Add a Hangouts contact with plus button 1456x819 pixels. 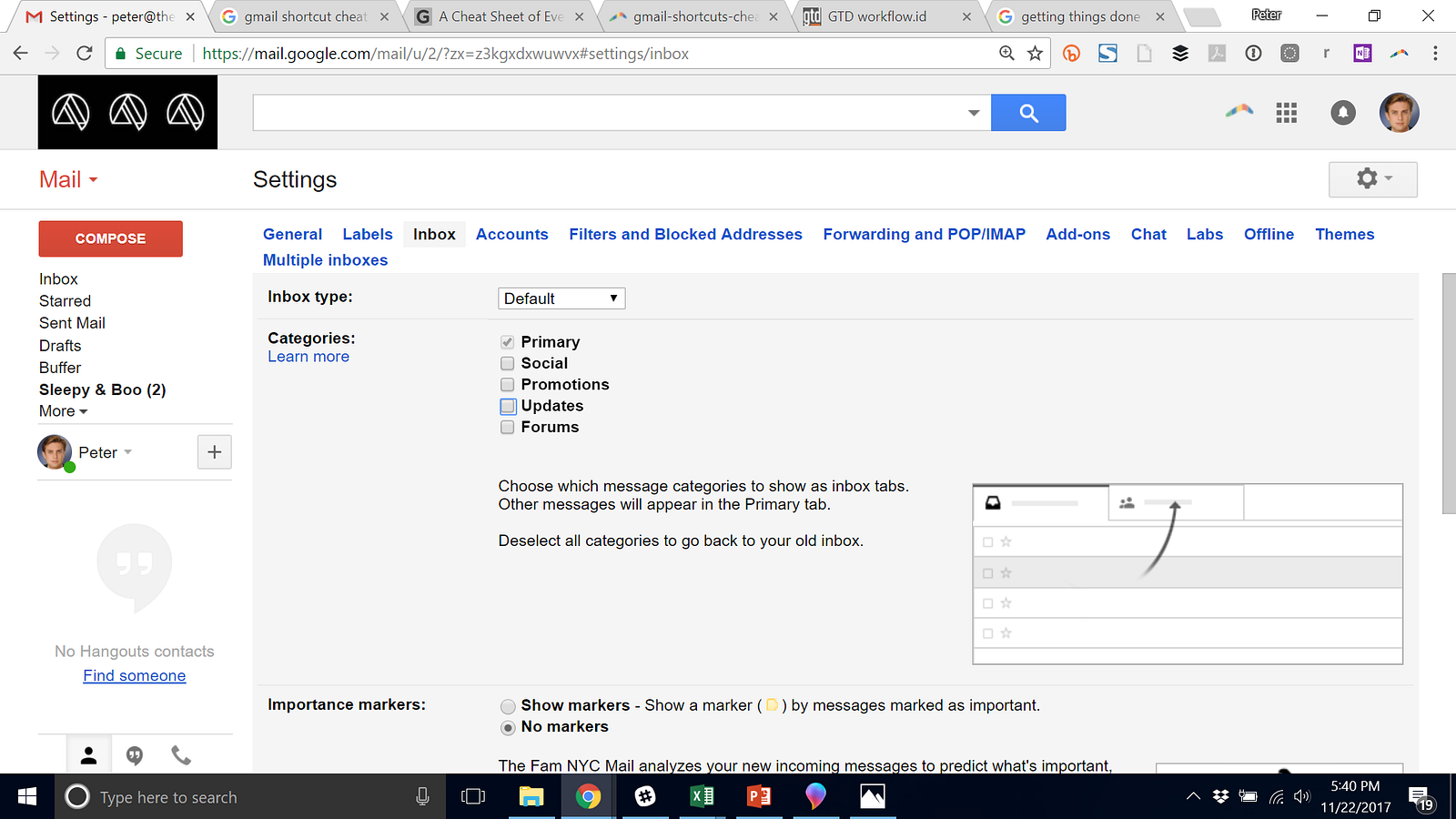coord(215,452)
